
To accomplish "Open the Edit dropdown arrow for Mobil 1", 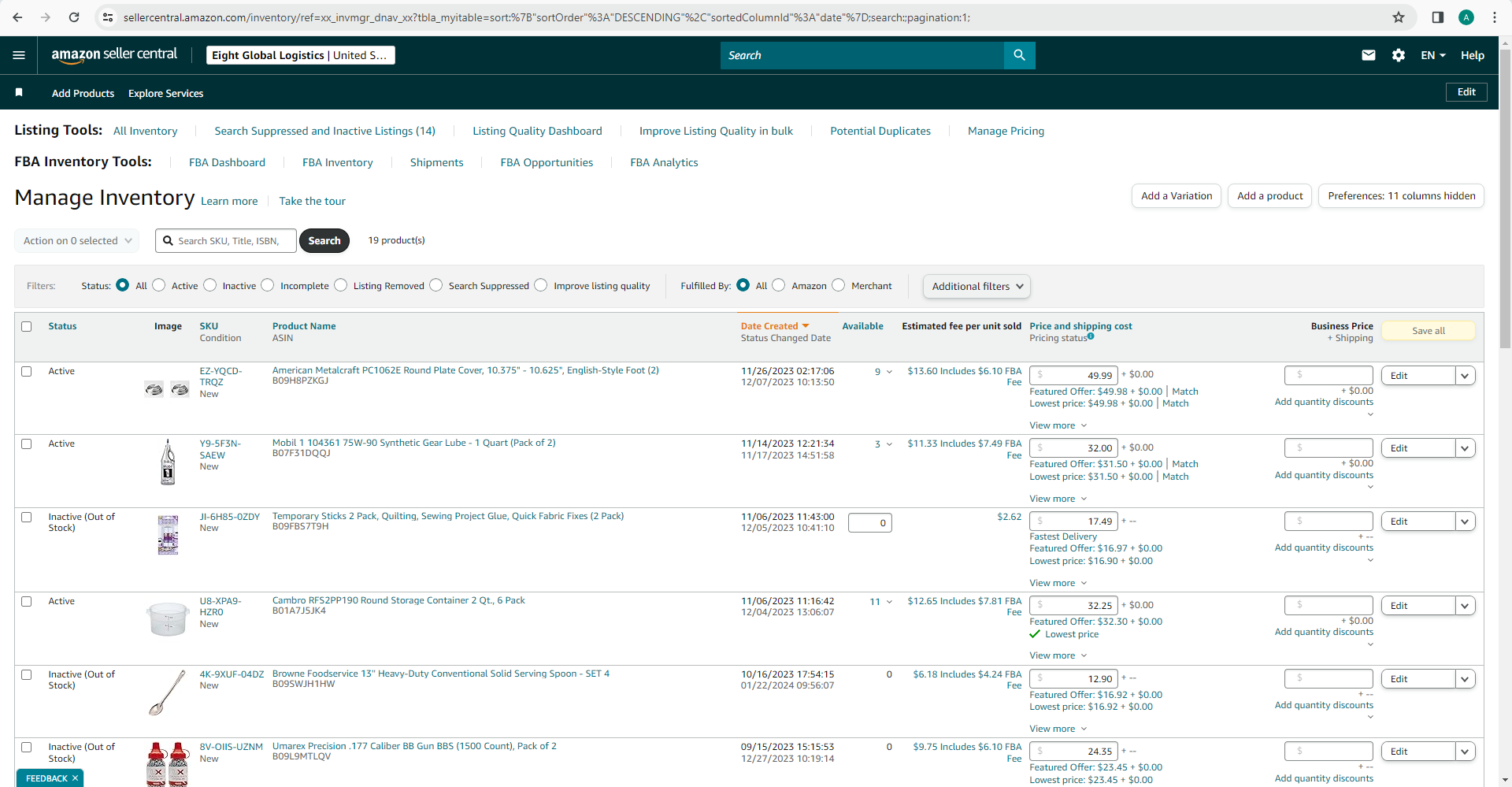I will coord(1465,448).
